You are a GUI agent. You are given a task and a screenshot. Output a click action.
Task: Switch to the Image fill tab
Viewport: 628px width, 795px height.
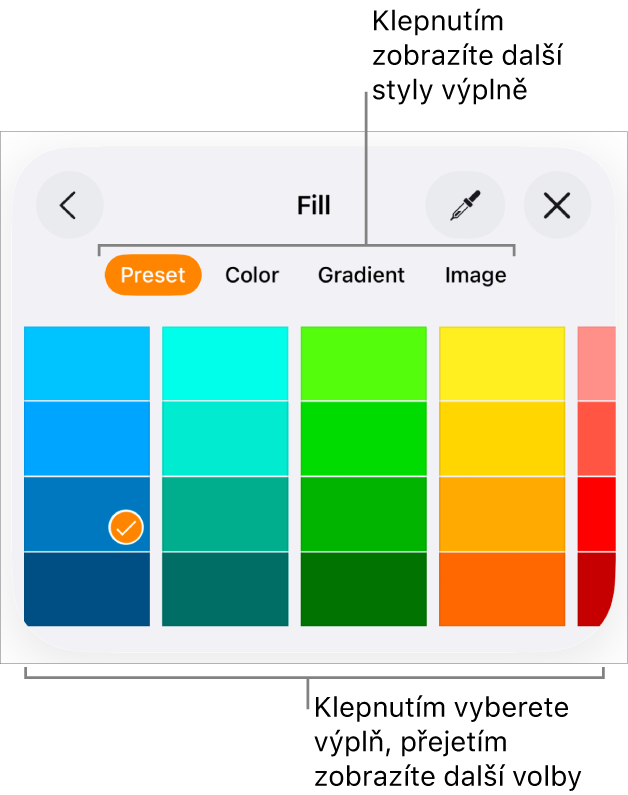475,275
